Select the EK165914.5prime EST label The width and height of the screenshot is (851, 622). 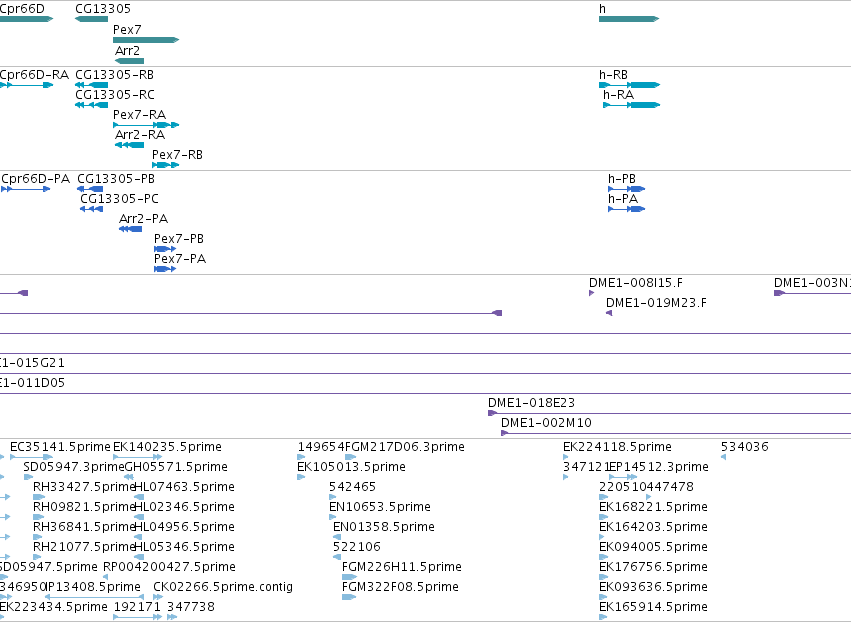[x=653, y=608]
